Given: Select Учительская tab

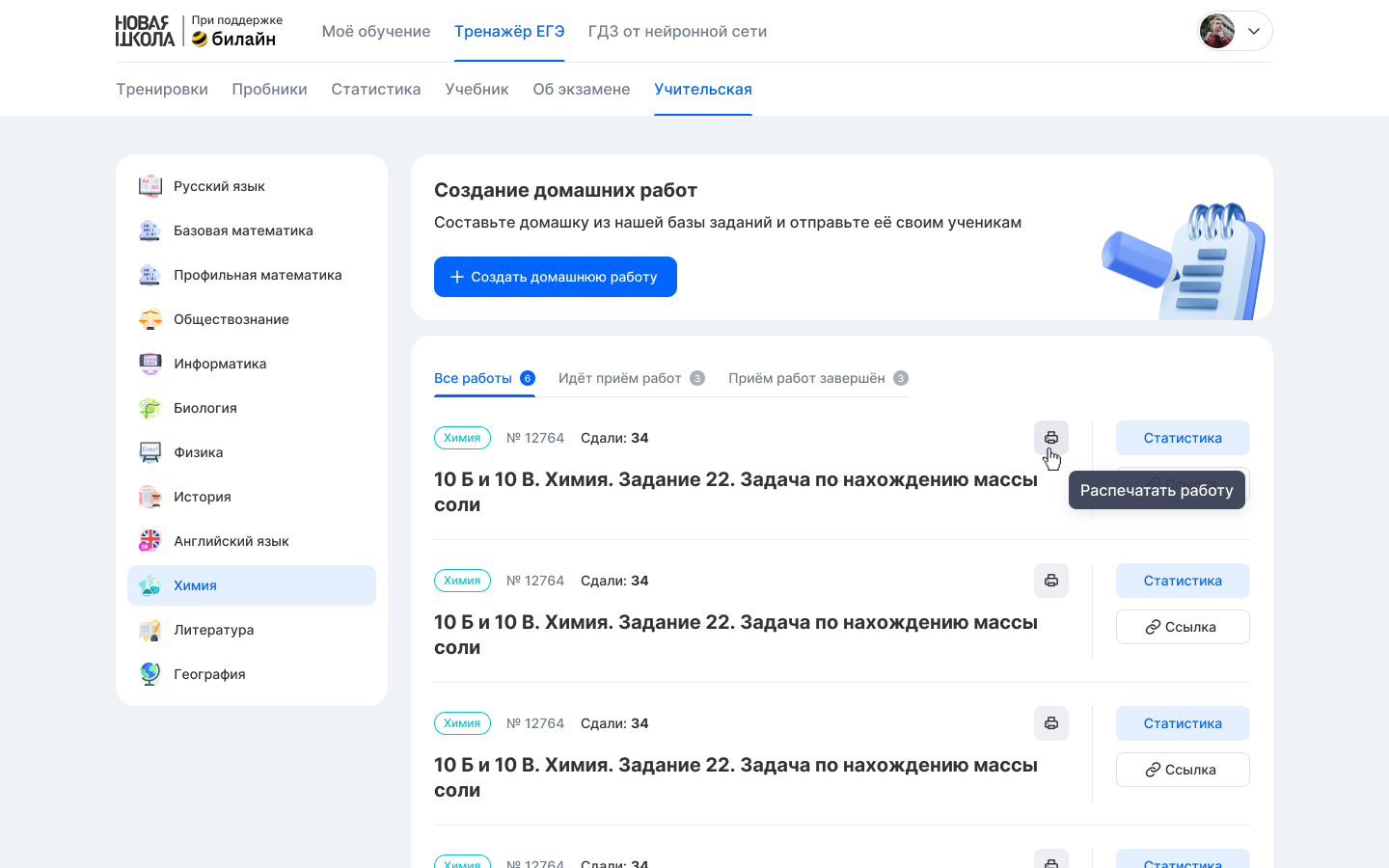Looking at the screenshot, I should point(703,89).
